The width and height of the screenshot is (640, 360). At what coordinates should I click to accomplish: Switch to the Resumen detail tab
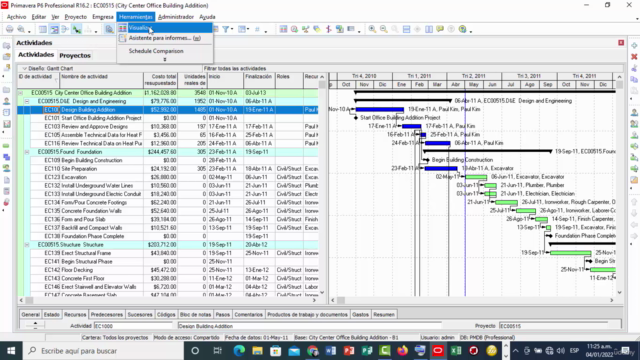(384, 315)
